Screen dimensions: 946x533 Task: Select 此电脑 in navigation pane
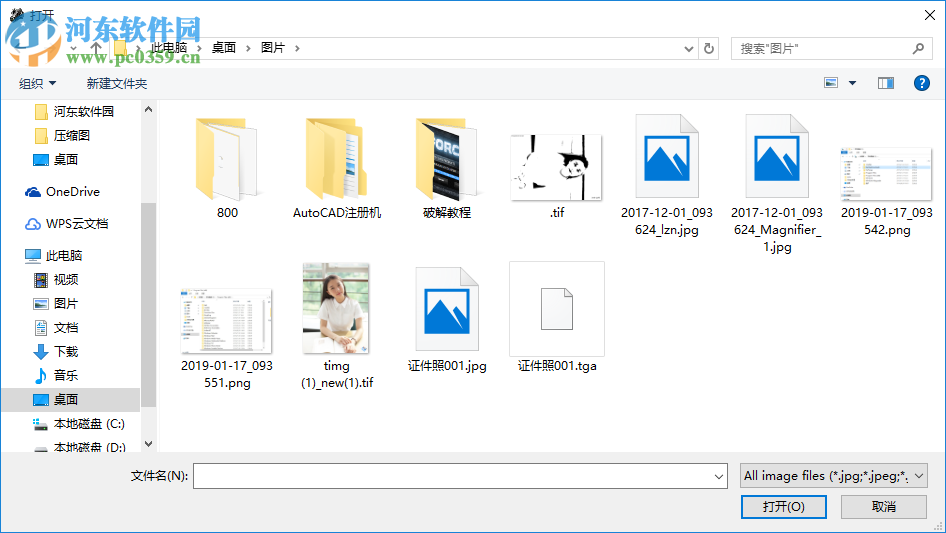point(53,256)
